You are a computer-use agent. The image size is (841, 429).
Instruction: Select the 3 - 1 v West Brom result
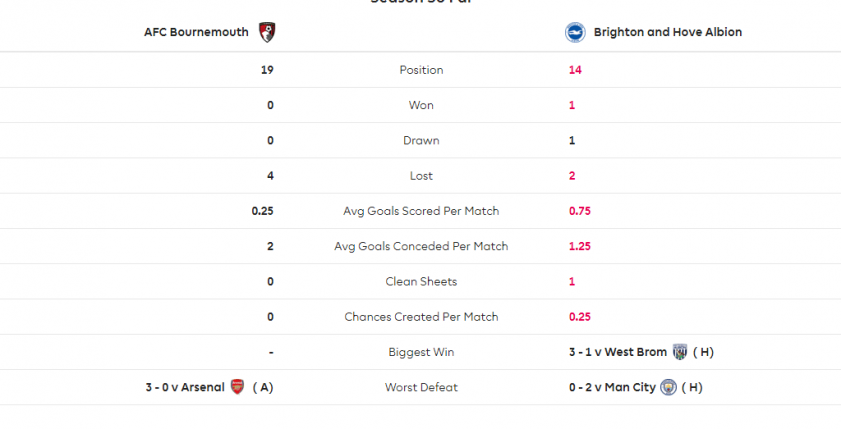pyautogui.click(x=618, y=352)
